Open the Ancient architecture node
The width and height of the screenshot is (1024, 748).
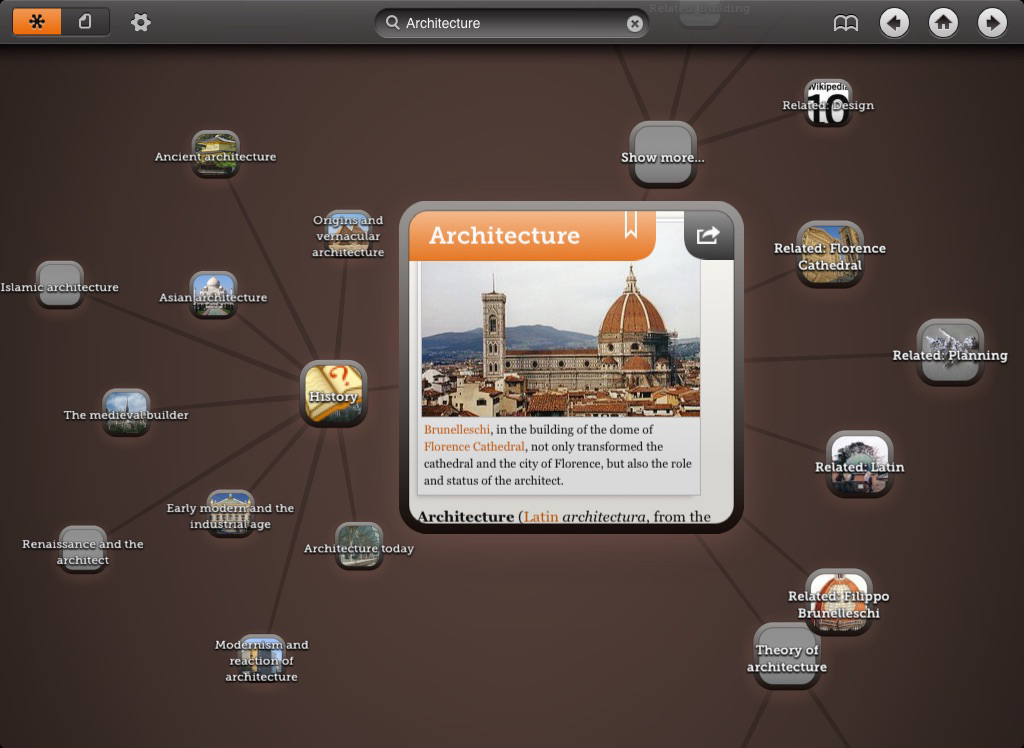coord(215,154)
